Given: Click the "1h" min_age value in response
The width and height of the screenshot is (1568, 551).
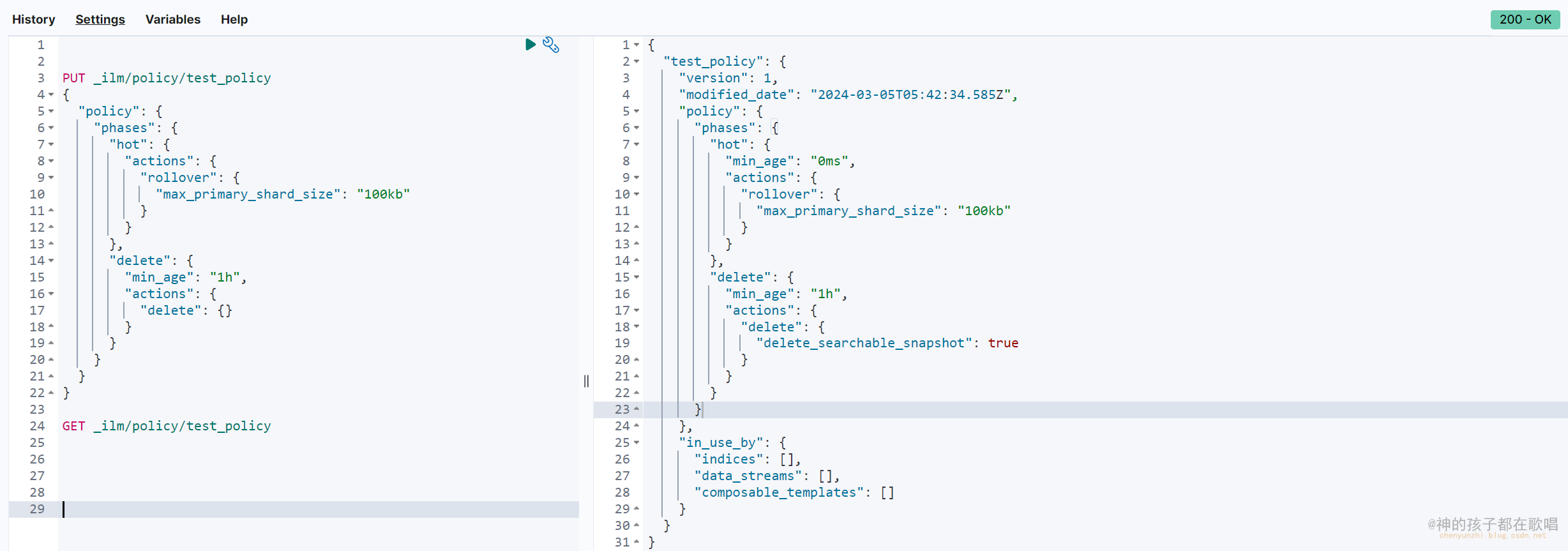Looking at the screenshot, I should pos(825,294).
